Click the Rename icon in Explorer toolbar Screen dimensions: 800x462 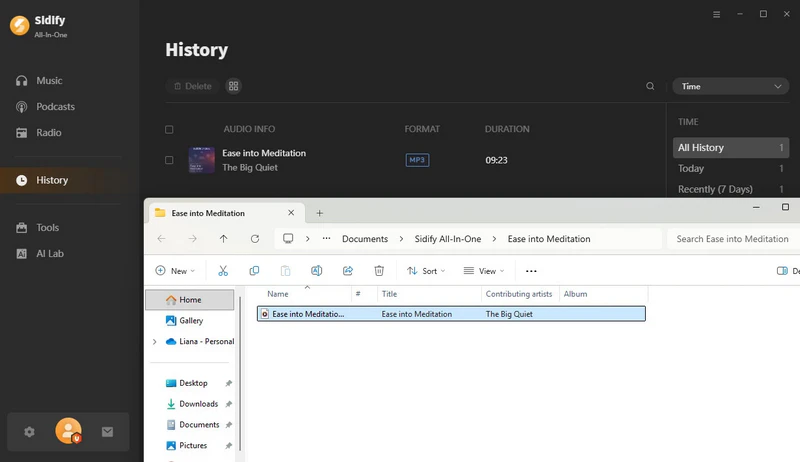click(316, 271)
